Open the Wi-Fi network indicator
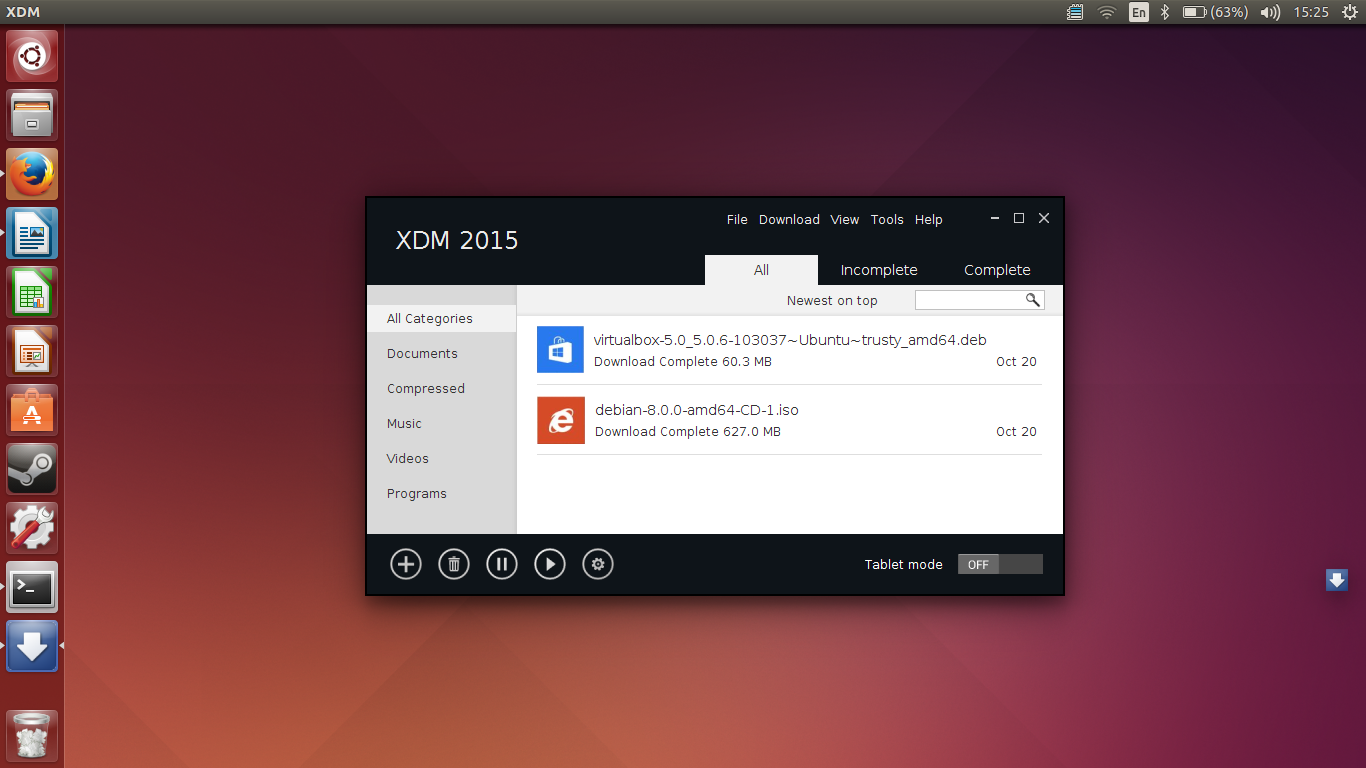This screenshot has width=1366, height=768. pos(1106,12)
